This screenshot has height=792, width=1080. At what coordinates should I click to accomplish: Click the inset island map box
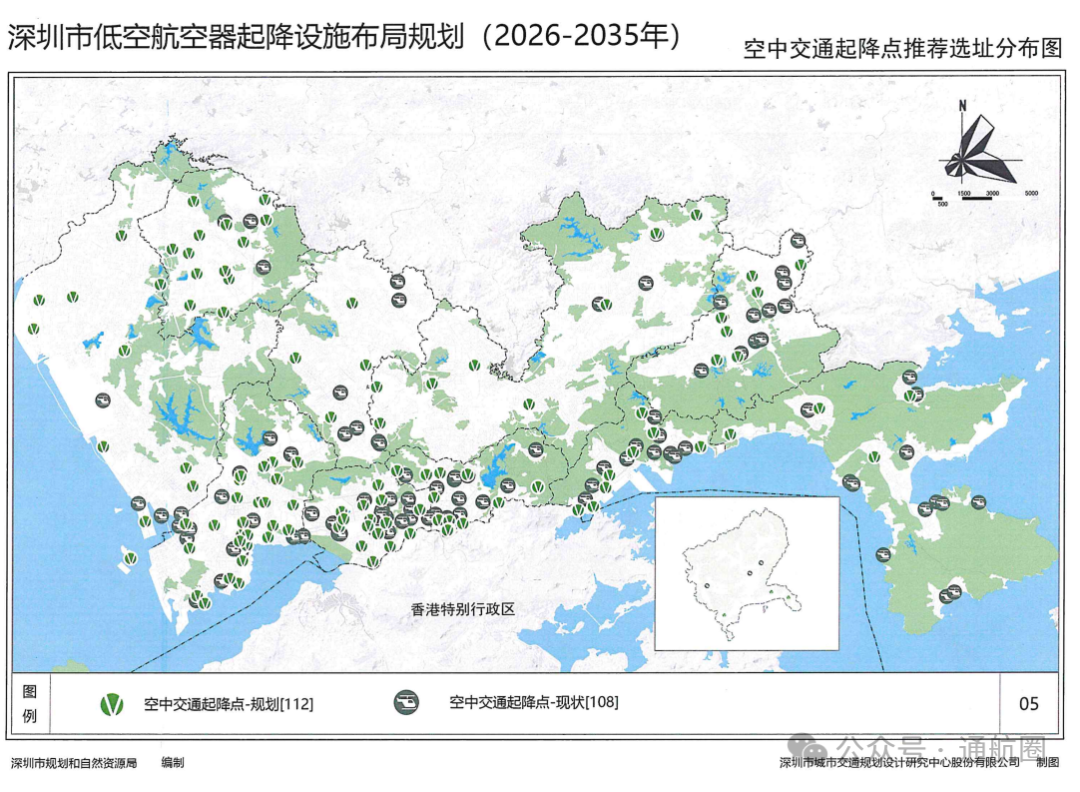point(747,573)
